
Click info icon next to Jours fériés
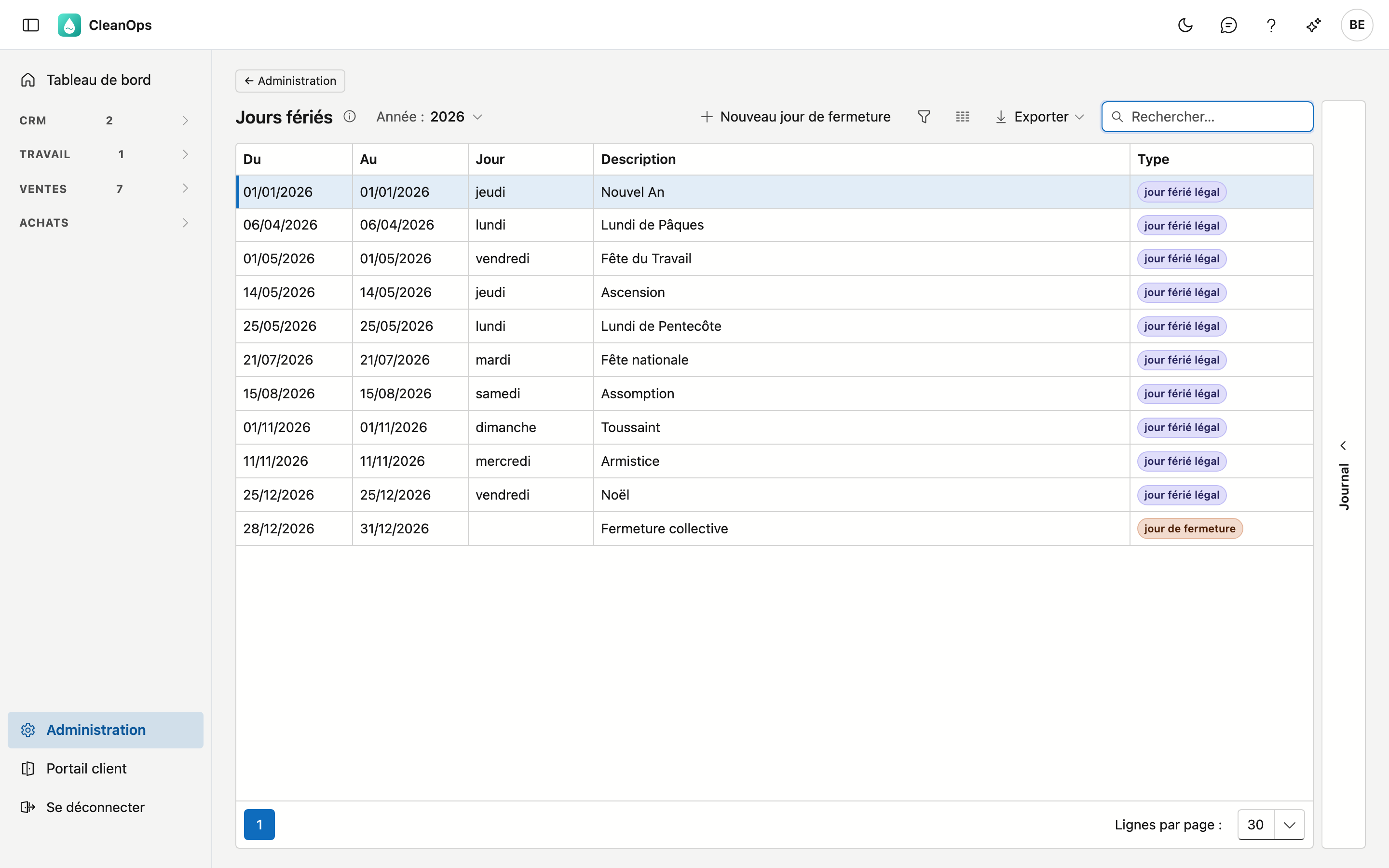pos(350,117)
